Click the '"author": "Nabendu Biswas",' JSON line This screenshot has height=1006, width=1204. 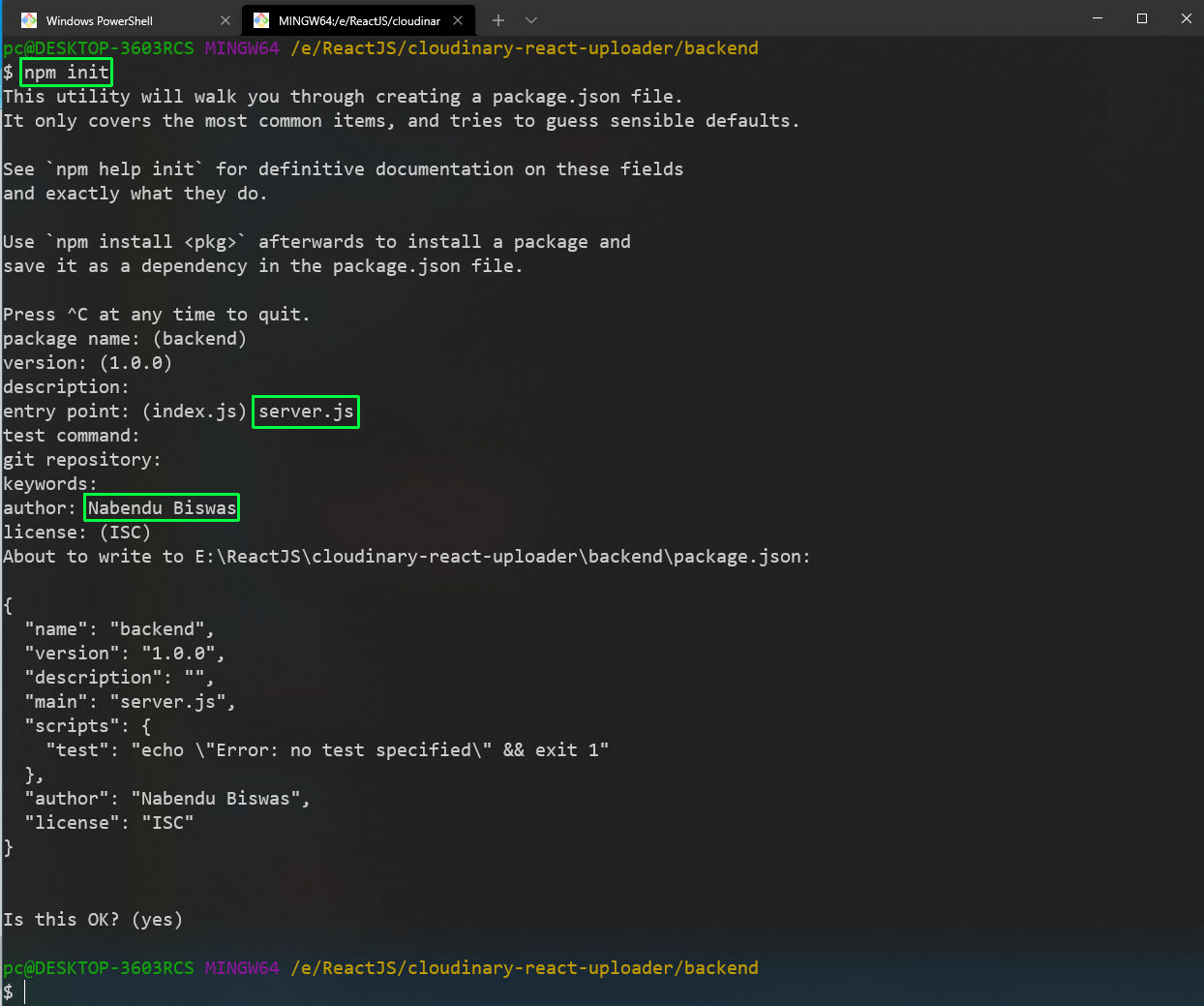click(167, 799)
